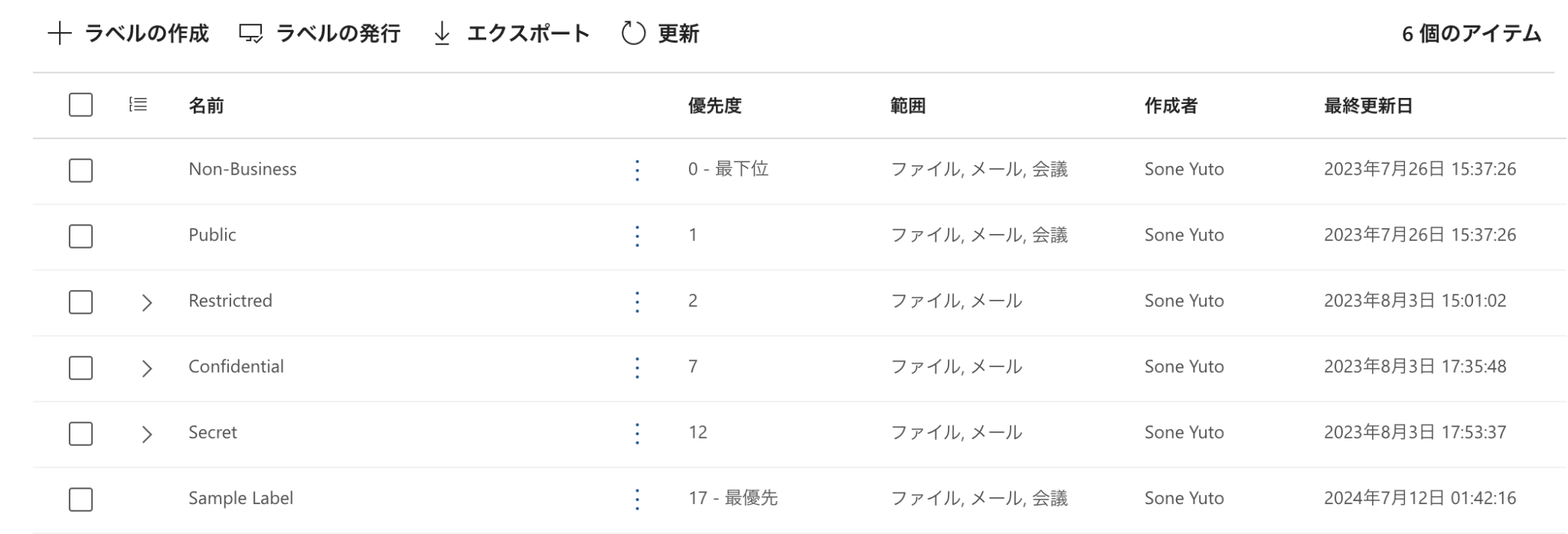Click the 名前 column header
The height and width of the screenshot is (534, 1568).
206,106
